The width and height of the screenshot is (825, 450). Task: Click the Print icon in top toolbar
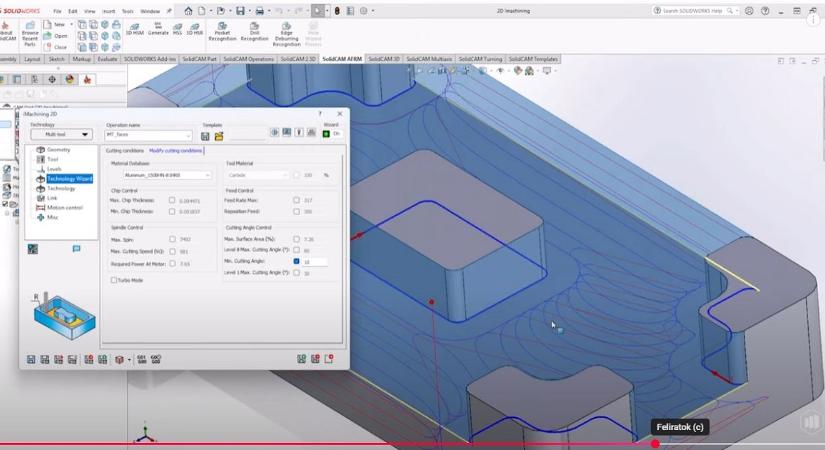click(x=259, y=11)
